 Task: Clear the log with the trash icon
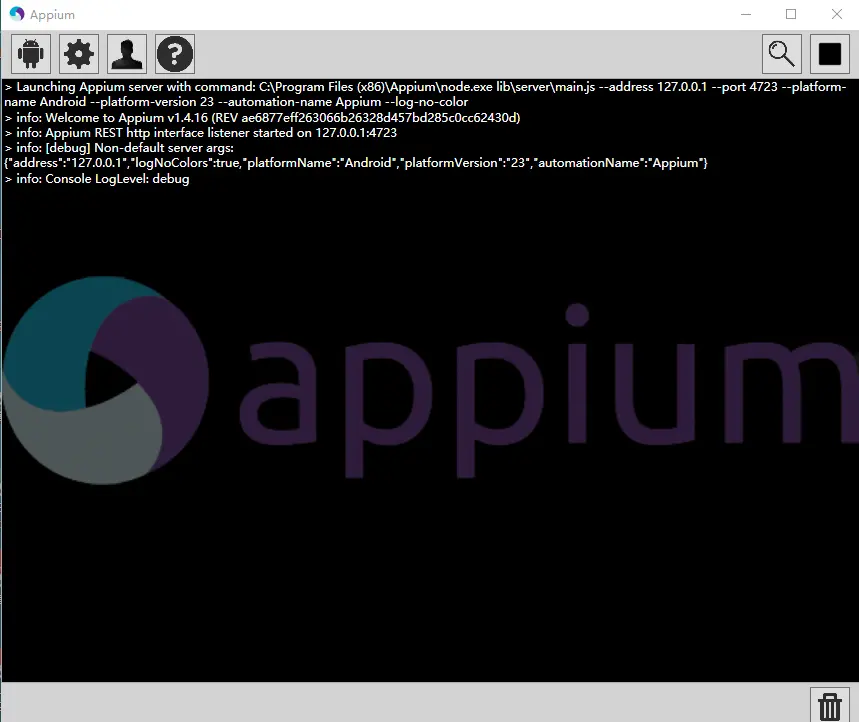830,706
